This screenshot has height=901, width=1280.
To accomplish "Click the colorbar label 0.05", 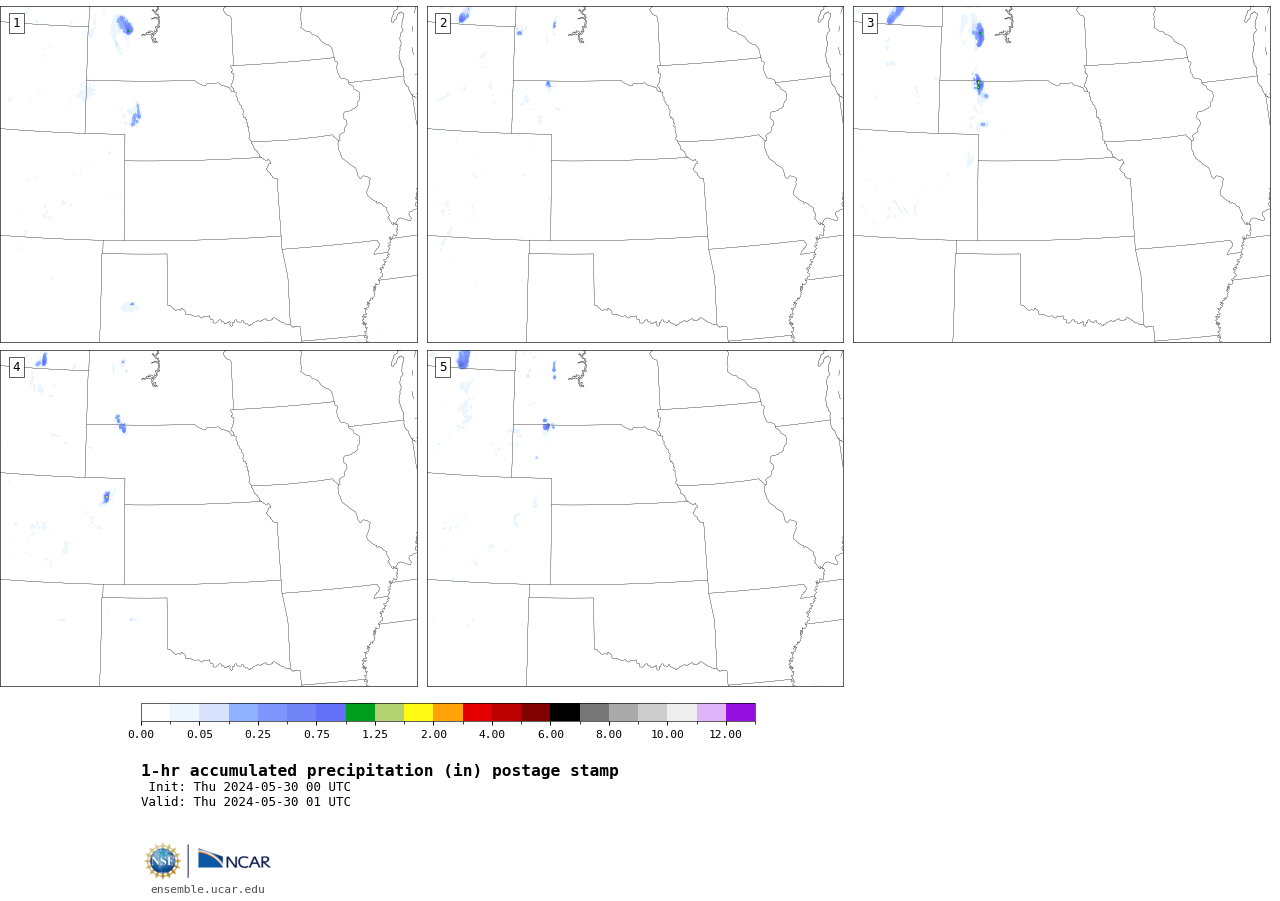I will [x=200, y=735].
